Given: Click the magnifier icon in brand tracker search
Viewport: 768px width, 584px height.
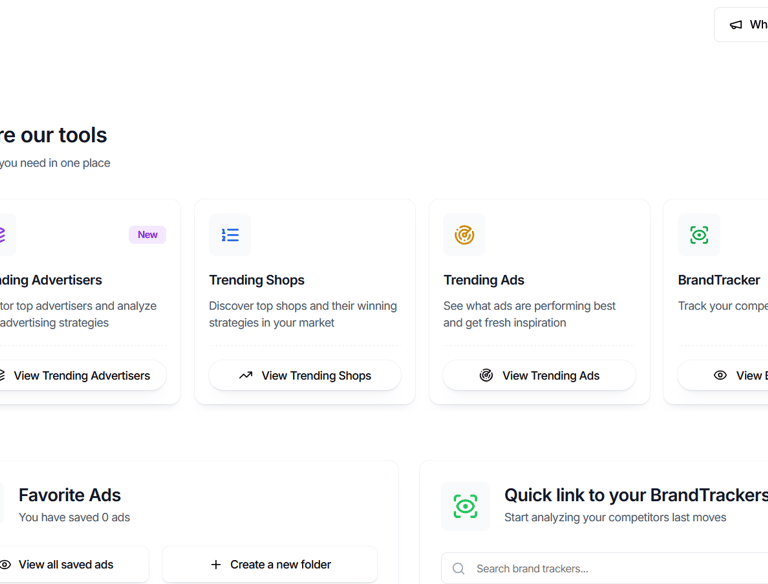Looking at the screenshot, I should pyautogui.click(x=458, y=569).
